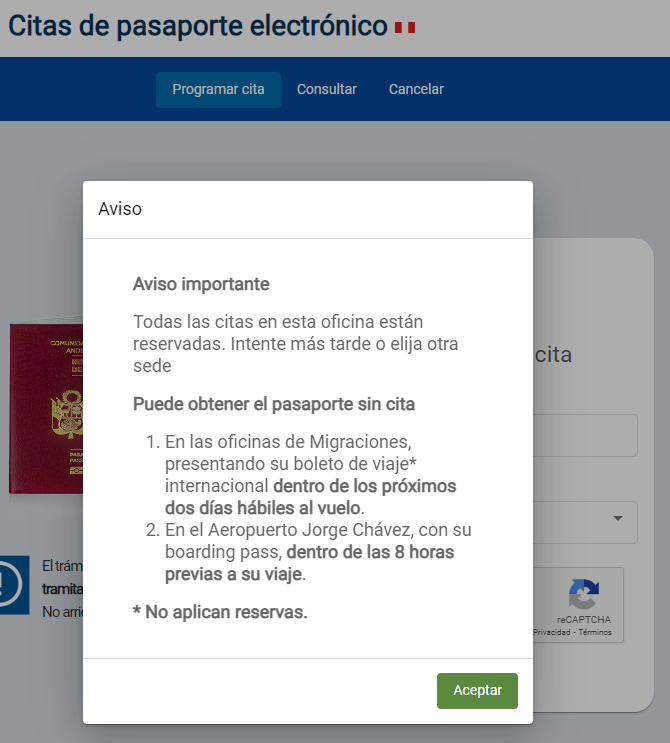
Task: Open the Programar cita tab
Action: (218, 90)
